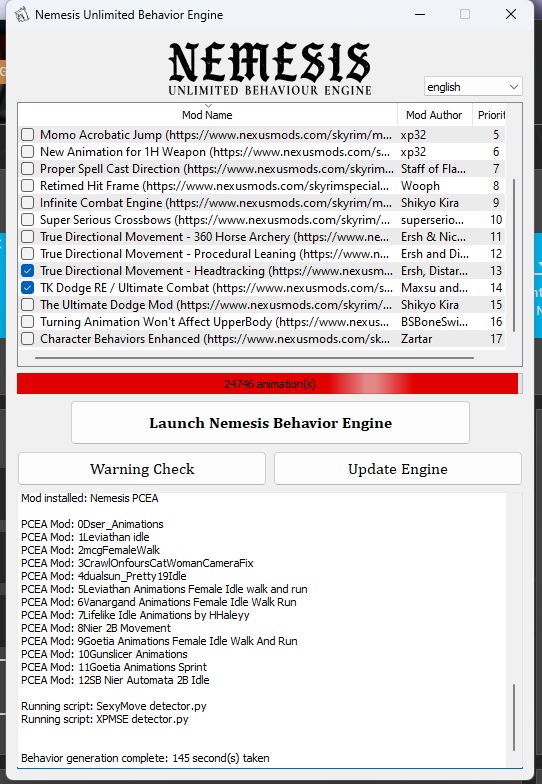Tick Super Serious Crossbows checkbox
The image size is (542, 784).
(28, 220)
